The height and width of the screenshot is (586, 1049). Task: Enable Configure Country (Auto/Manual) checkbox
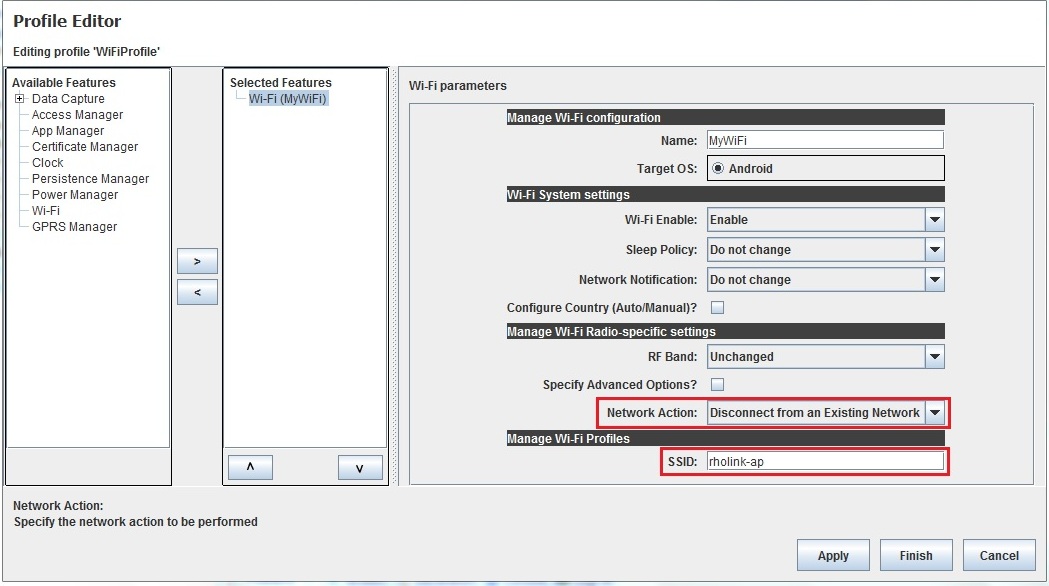point(717,308)
